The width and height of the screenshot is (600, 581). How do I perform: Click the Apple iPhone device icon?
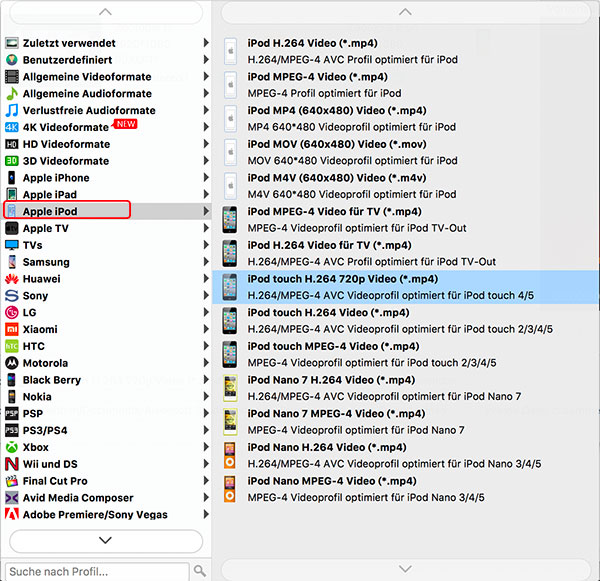[x=12, y=178]
